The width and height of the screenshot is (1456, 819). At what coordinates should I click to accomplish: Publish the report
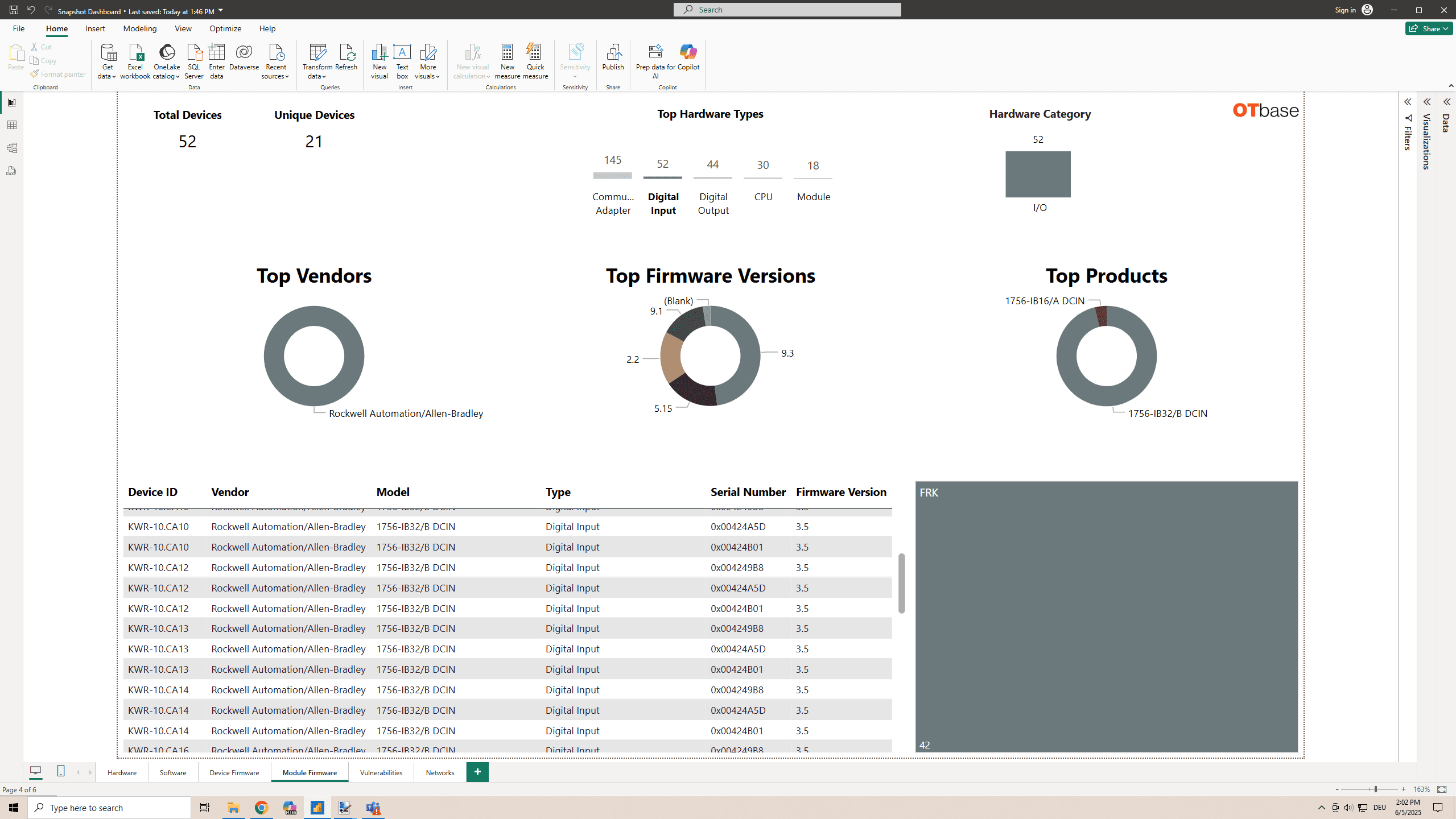[x=613, y=57]
